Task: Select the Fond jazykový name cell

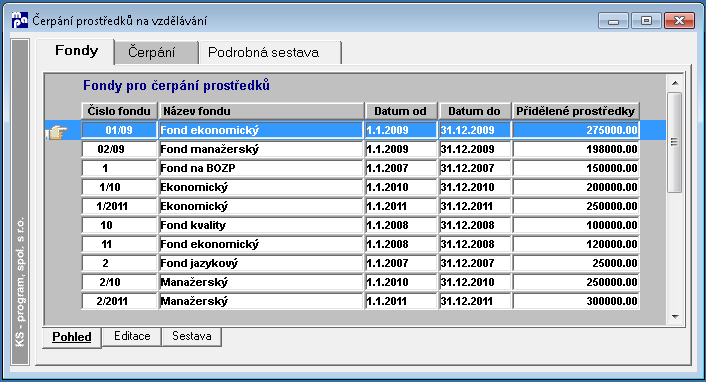Action: (x=261, y=263)
